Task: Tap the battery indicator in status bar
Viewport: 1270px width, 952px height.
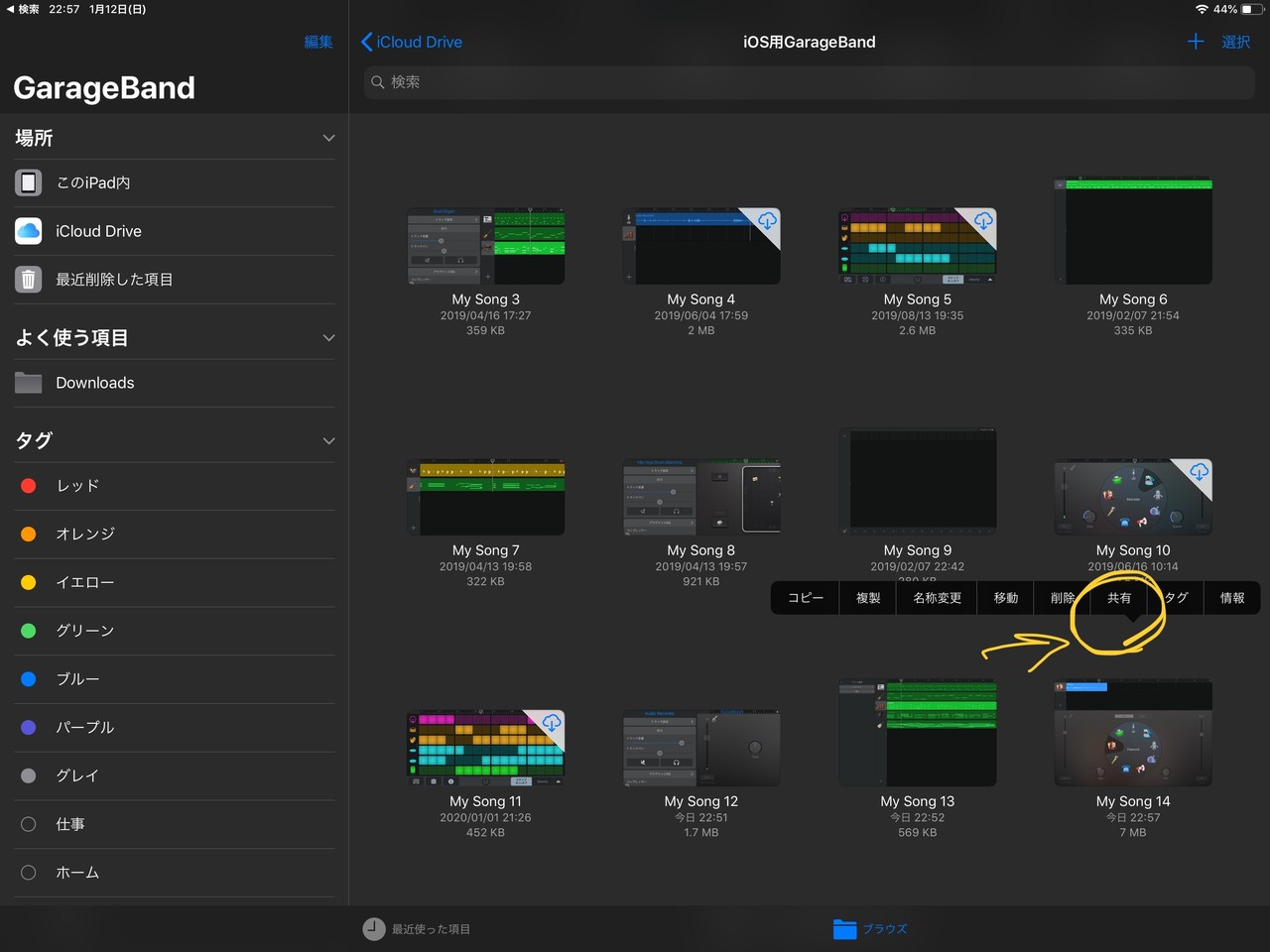Action: coord(1252,9)
